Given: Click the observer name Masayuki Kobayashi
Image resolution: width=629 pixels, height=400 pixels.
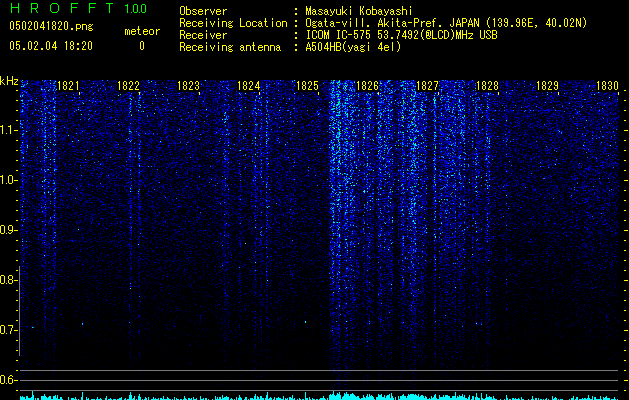Looking at the screenshot, I should [x=359, y=11].
